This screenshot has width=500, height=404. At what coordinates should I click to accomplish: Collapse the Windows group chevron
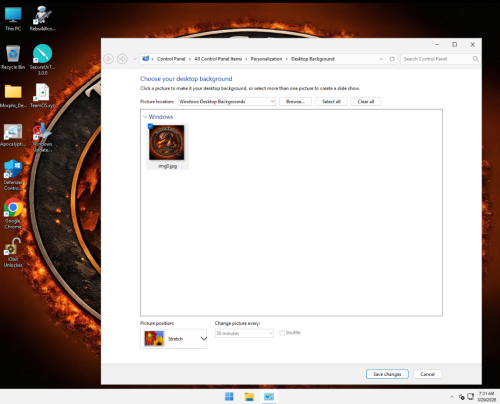pos(145,117)
